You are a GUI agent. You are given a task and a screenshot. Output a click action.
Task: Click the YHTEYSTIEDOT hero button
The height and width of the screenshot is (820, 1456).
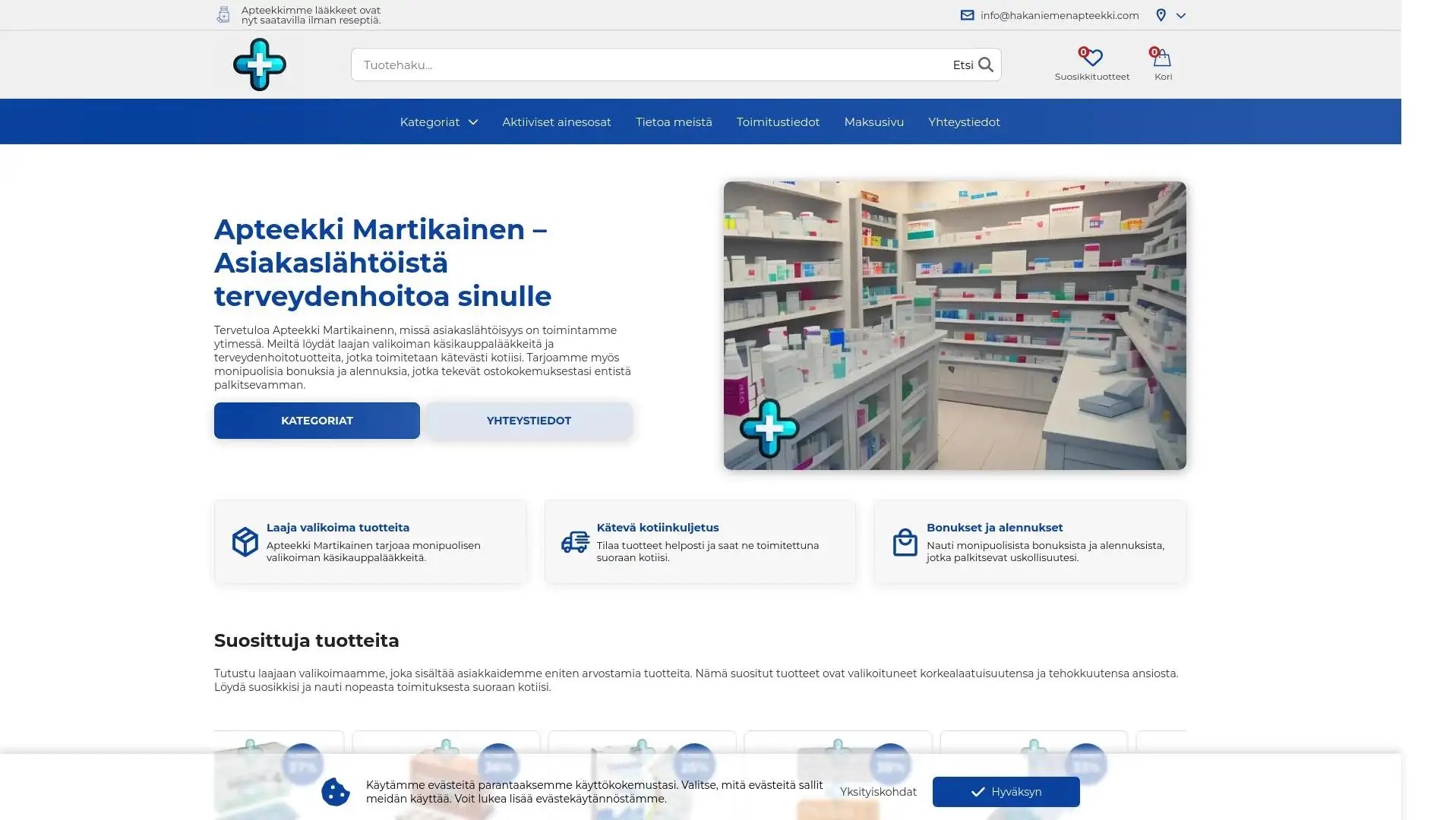(x=529, y=421)
